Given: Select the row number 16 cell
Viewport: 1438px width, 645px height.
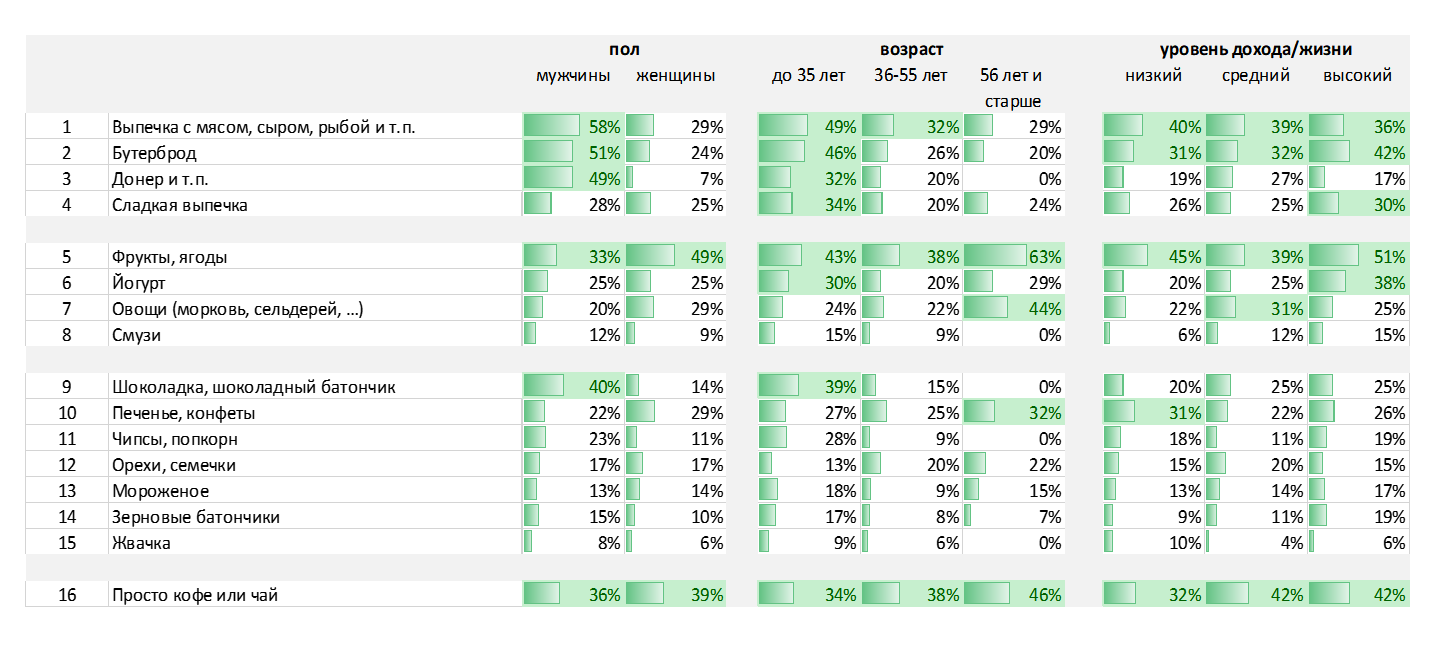Looking at the screenshot, I should point(67,595).
